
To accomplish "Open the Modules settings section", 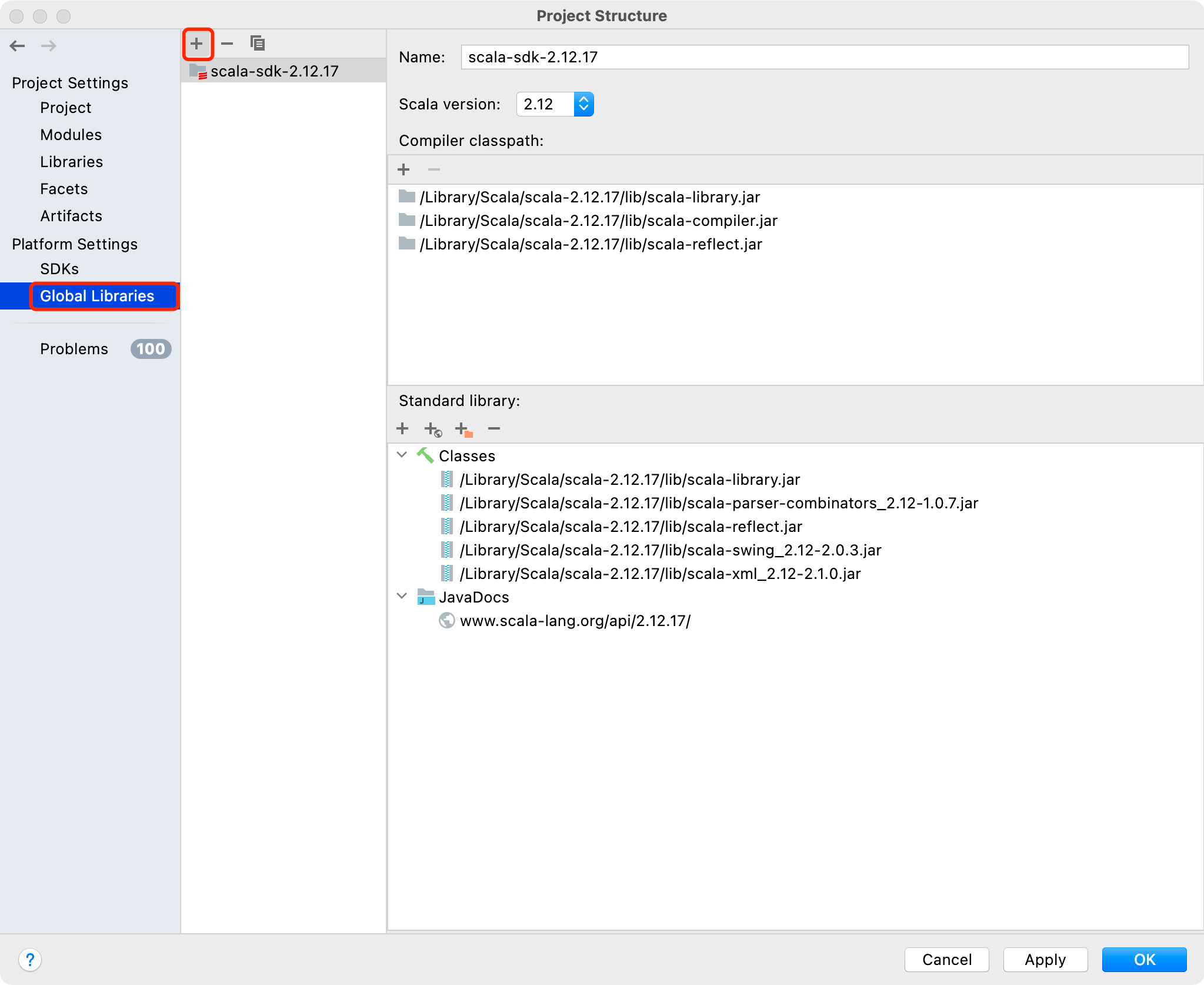I will pyautogui.click(x=71, y=135).
